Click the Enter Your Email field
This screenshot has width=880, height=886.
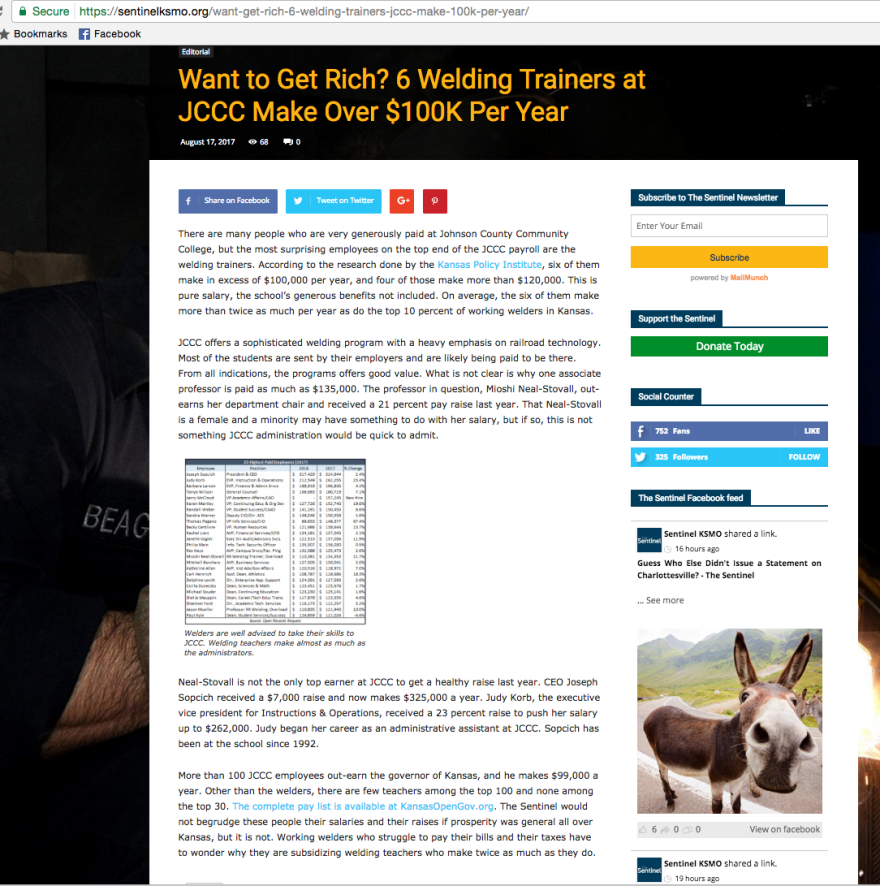pyautogui.click(x=729, y=226)
